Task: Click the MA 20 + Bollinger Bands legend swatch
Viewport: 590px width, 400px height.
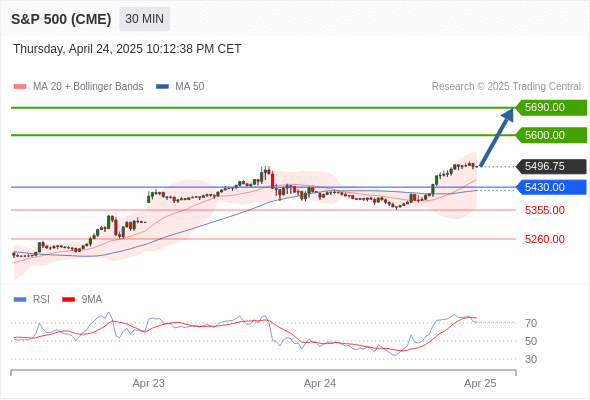Action: point(20,87)
